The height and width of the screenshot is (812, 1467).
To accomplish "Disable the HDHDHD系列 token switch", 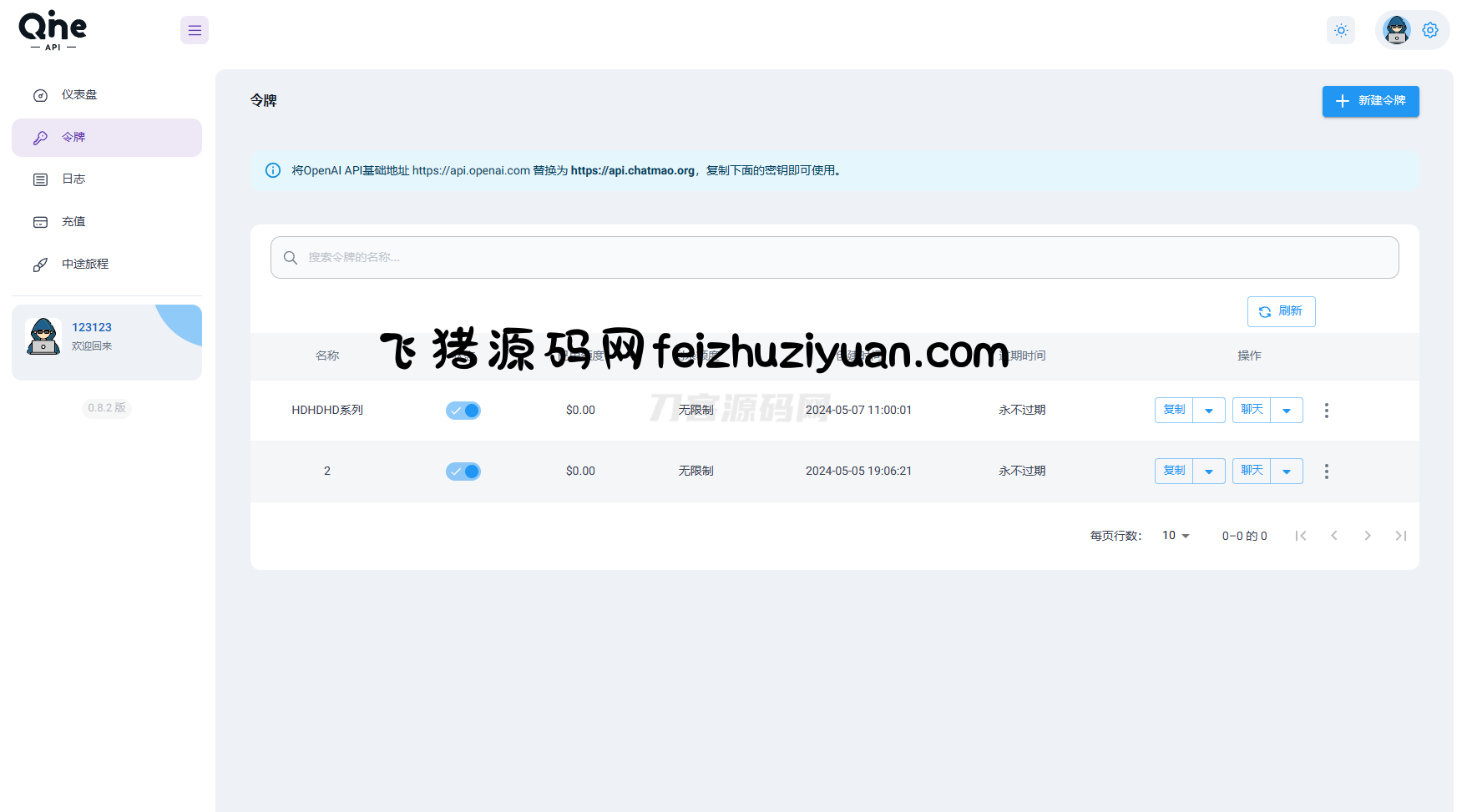I will click(x=463, y=411).
